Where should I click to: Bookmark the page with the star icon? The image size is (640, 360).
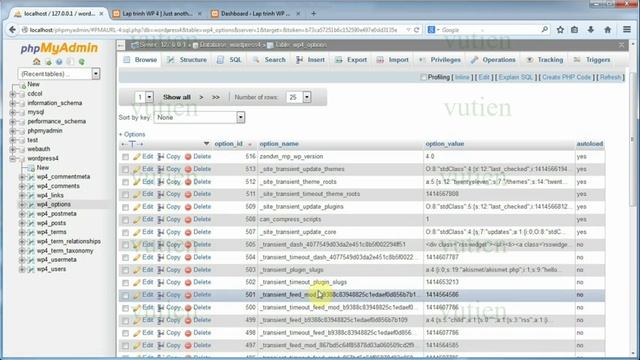(x=560, y=30)
